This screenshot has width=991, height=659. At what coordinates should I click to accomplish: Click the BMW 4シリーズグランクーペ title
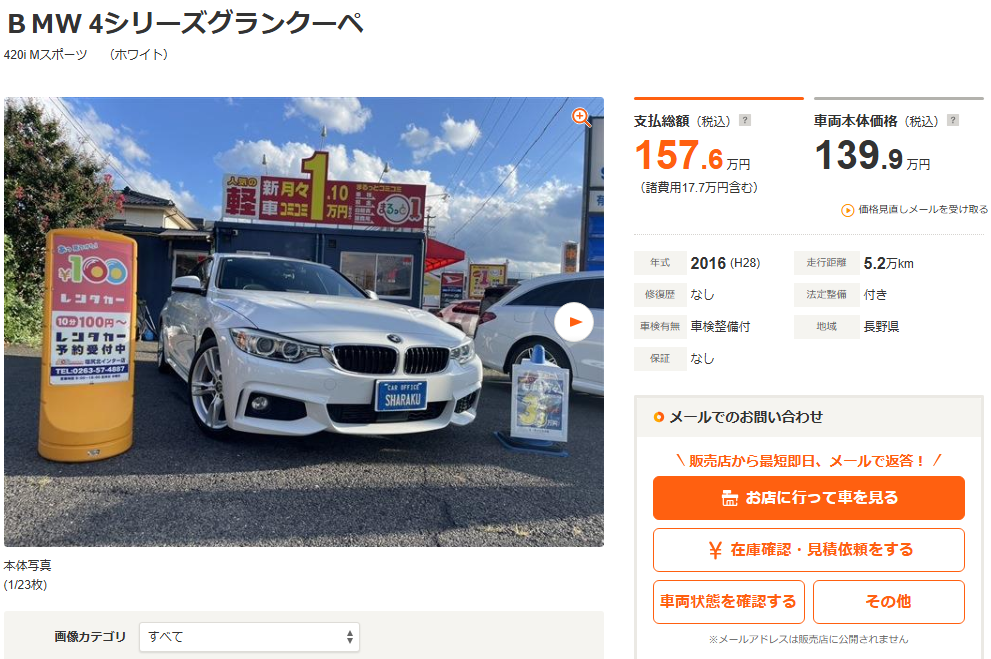tap(185, 24)
